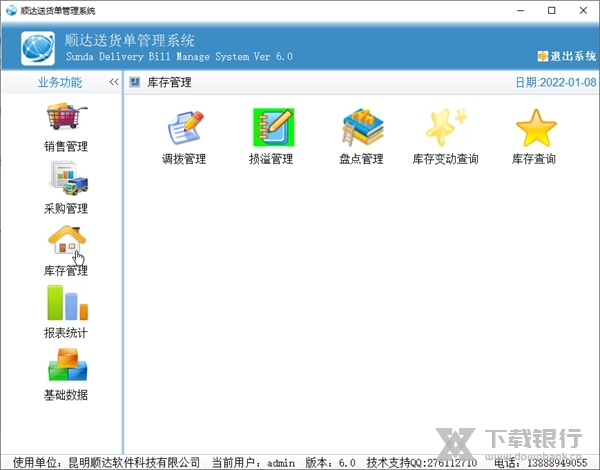
Task: Launch 调拨管理 document pencil icon
Action: click(186, 127)
